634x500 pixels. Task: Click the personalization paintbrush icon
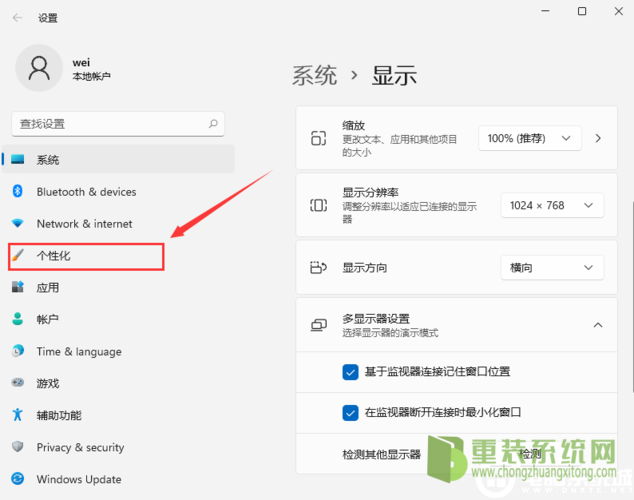[x=18, y=255]
